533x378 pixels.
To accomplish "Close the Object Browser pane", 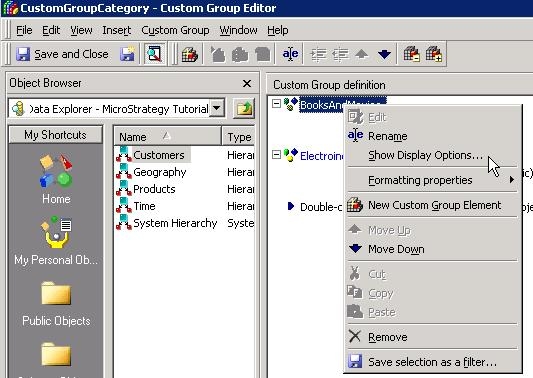I will (x=247, y=83).
